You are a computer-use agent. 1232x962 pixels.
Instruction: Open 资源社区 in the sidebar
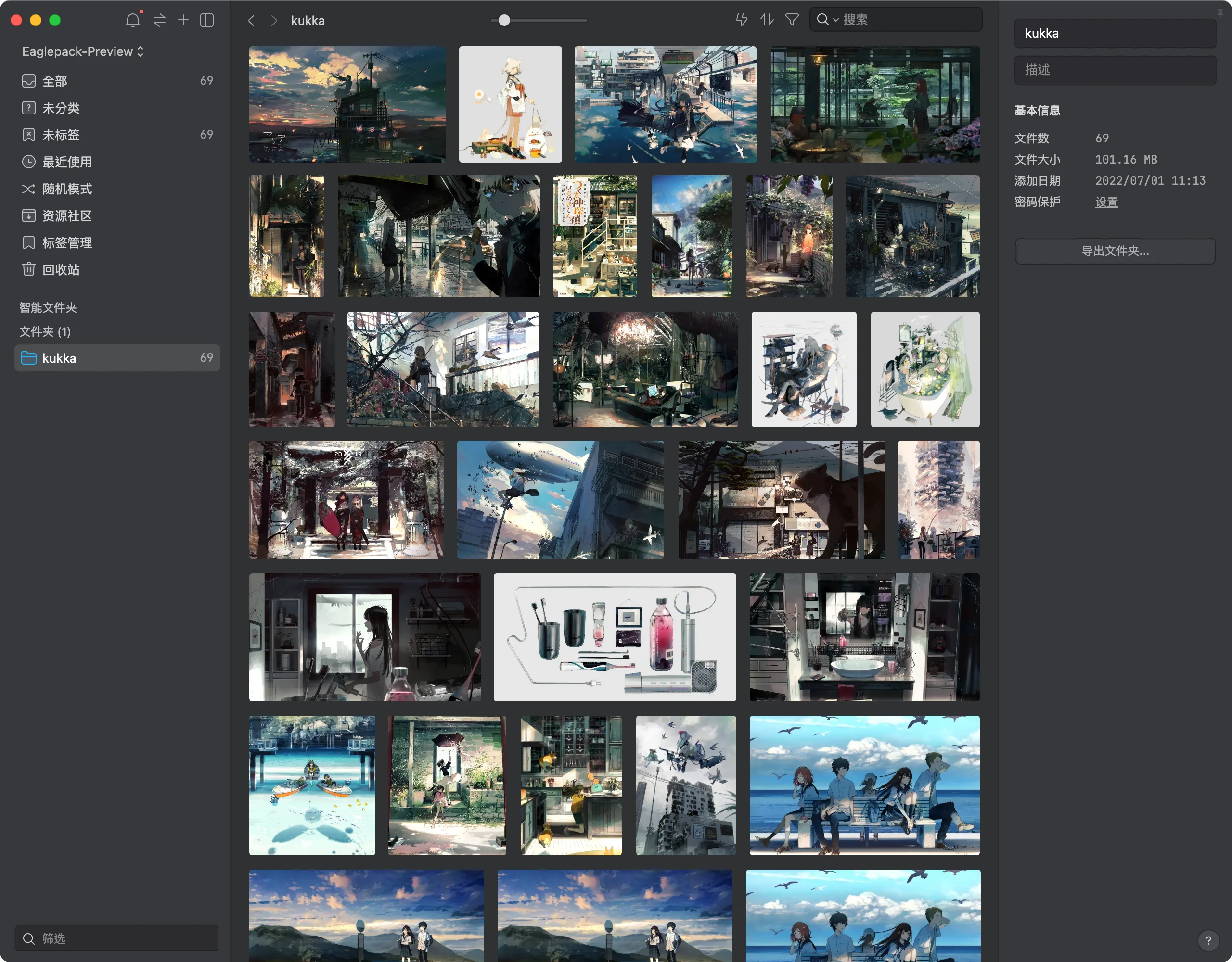[x=117, y=215]
